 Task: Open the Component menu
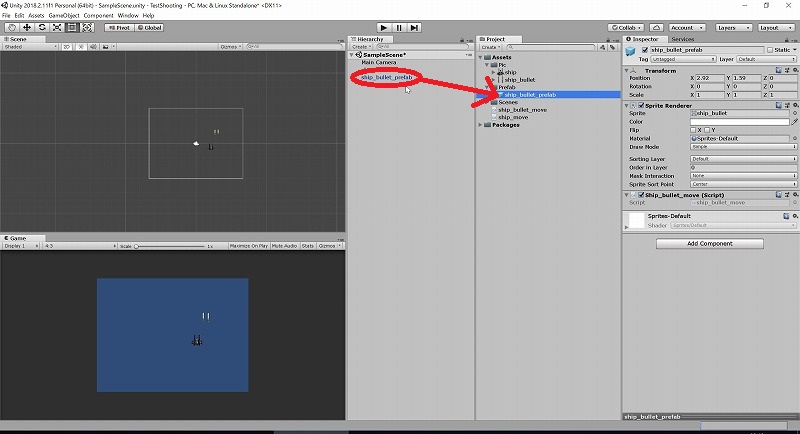(x=98, y=15)
